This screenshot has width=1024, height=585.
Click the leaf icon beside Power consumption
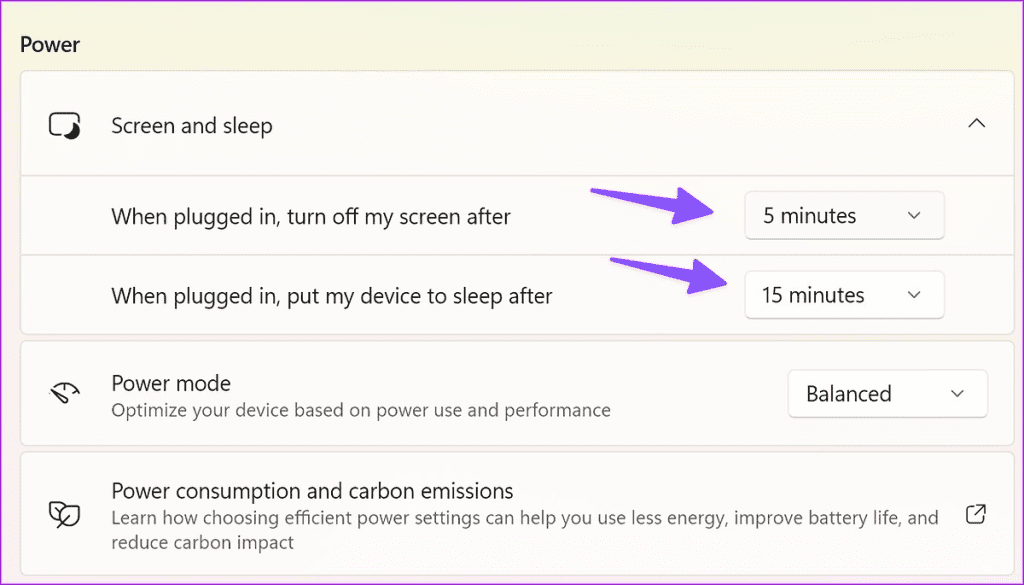coord(63,513)
